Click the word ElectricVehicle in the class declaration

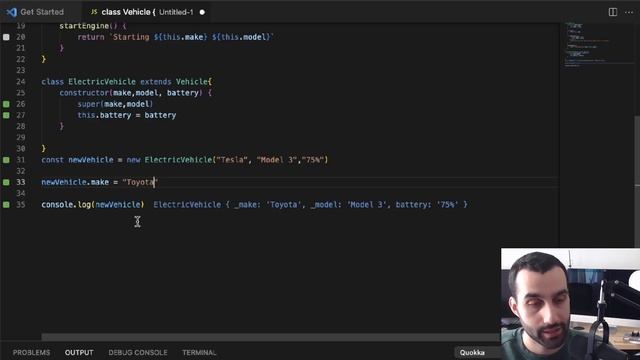point(102,82)
